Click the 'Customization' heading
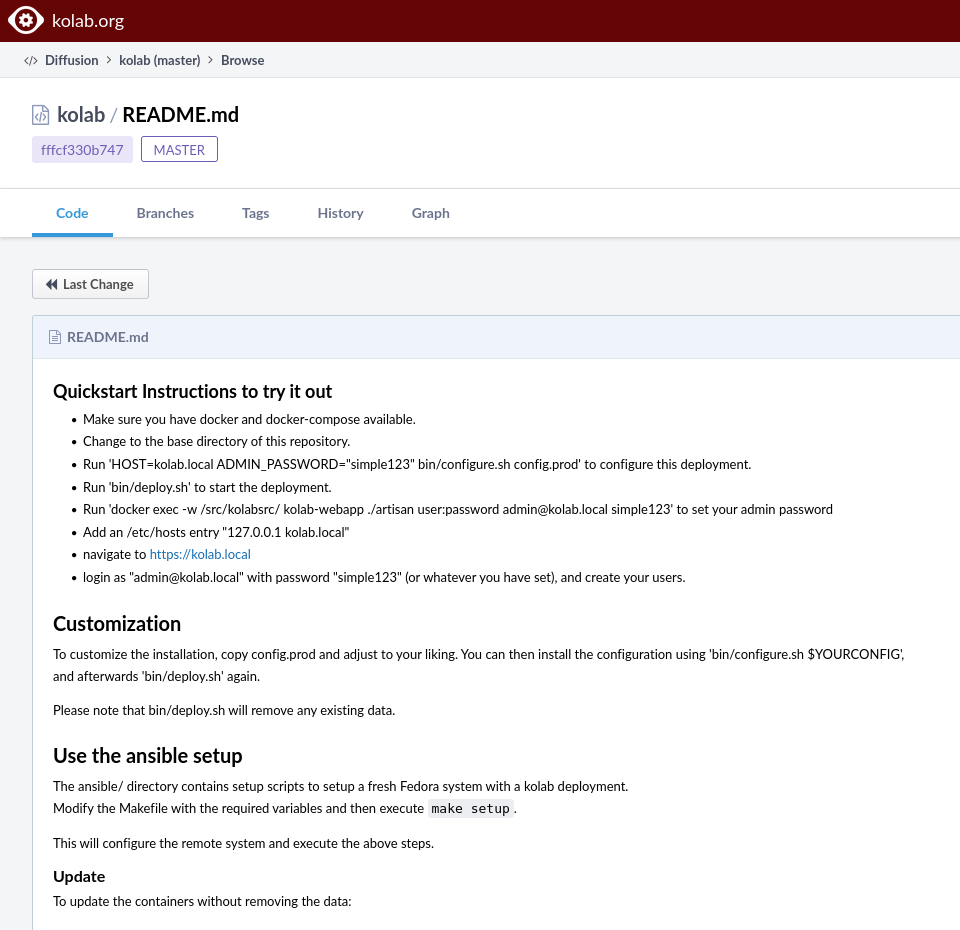Viewport: 960px width, 930px height. coord(117,624)
